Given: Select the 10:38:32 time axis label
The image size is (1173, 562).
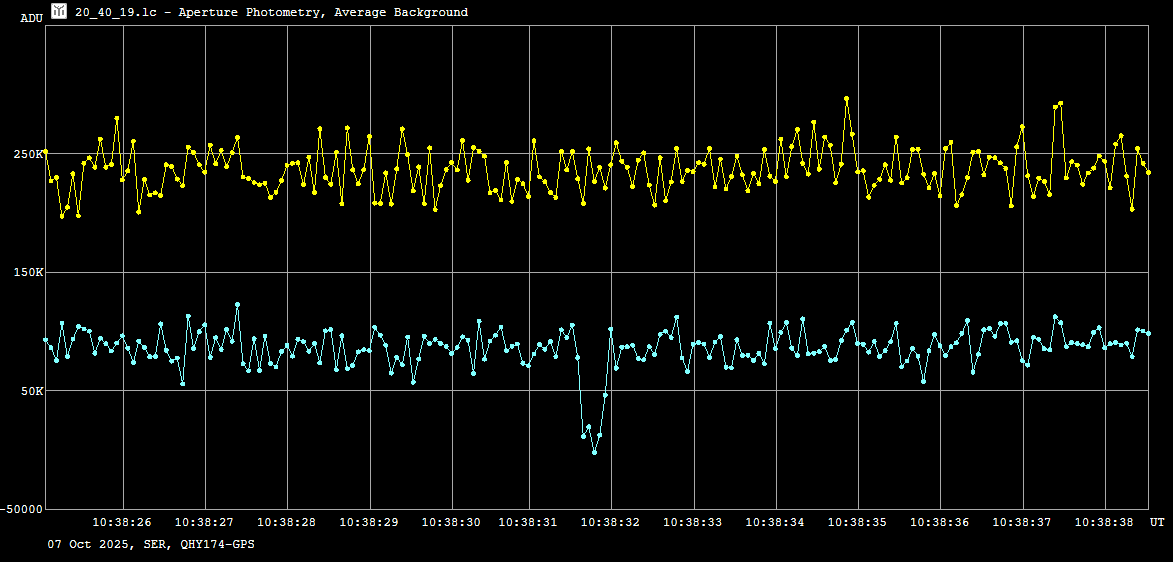Looking at the screenshot, I should 610,522.
